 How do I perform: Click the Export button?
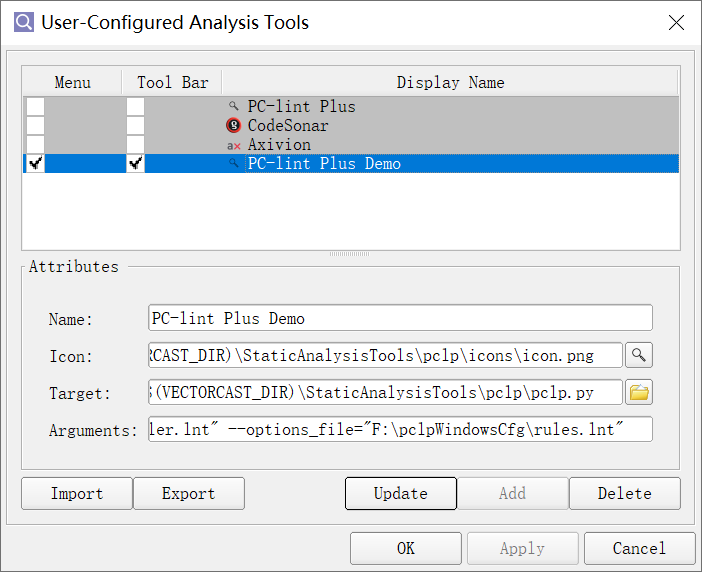coord(189,494)
